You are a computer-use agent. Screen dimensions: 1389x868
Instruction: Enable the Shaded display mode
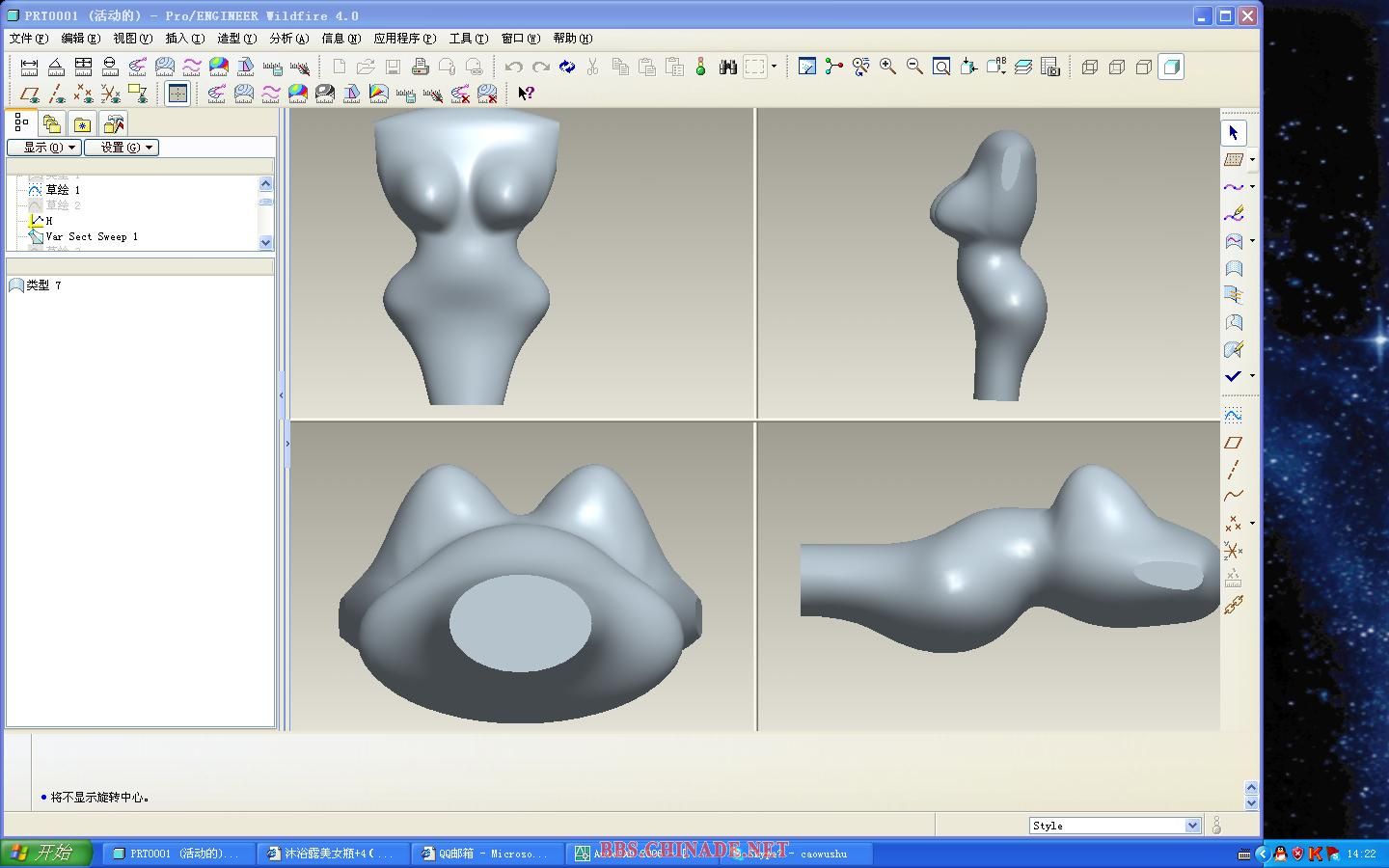pyautogui.click(x=1171, y=67)
